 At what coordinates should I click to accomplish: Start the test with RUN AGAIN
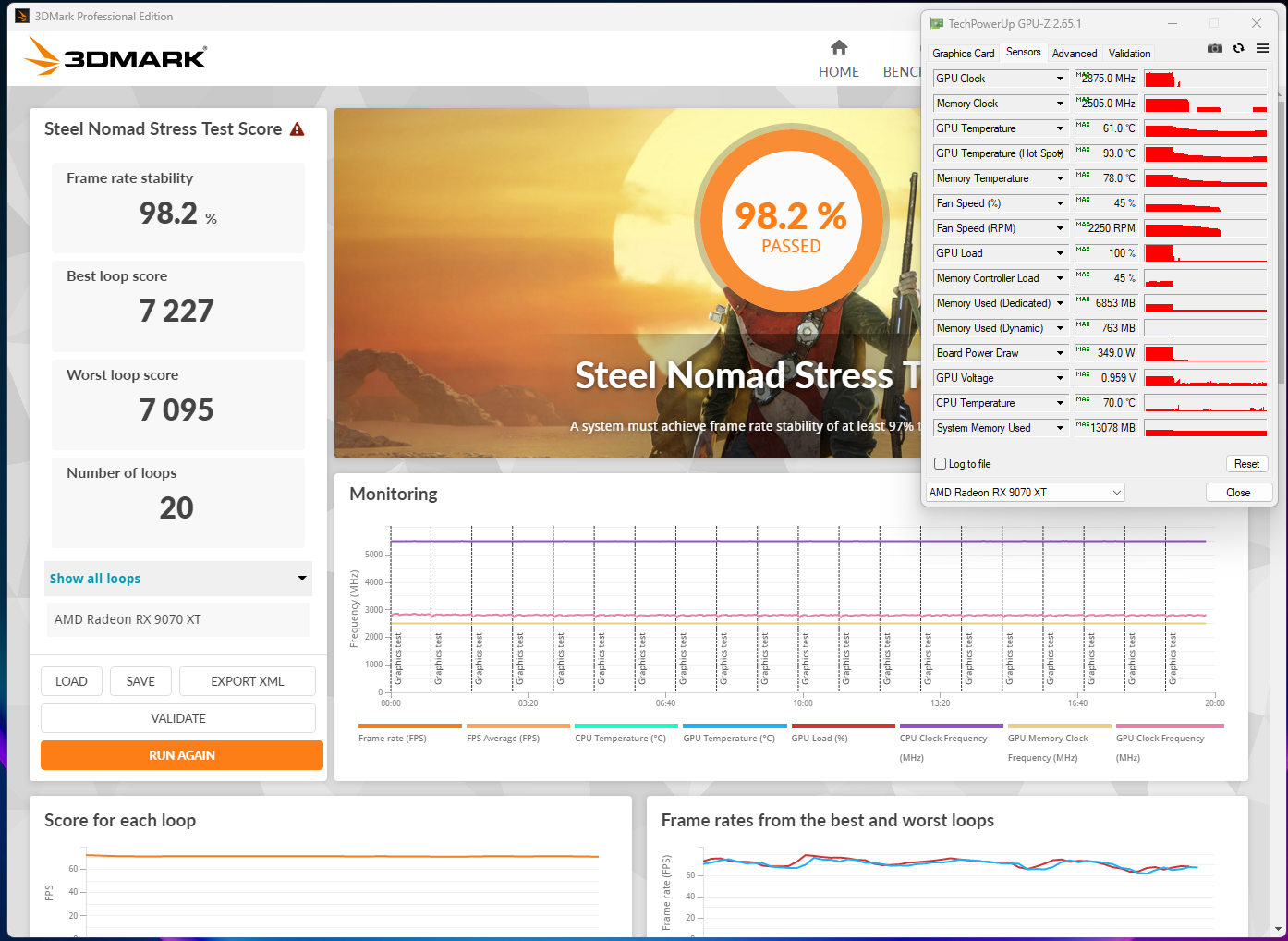182,755
